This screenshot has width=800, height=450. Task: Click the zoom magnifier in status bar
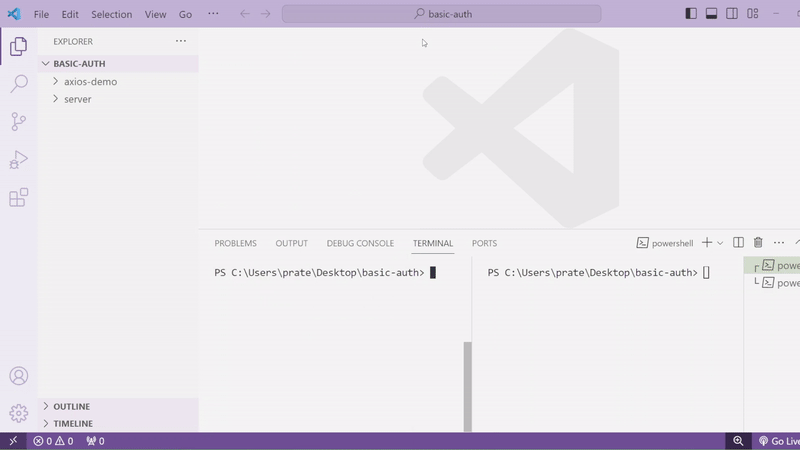click(x=738, y=441)
